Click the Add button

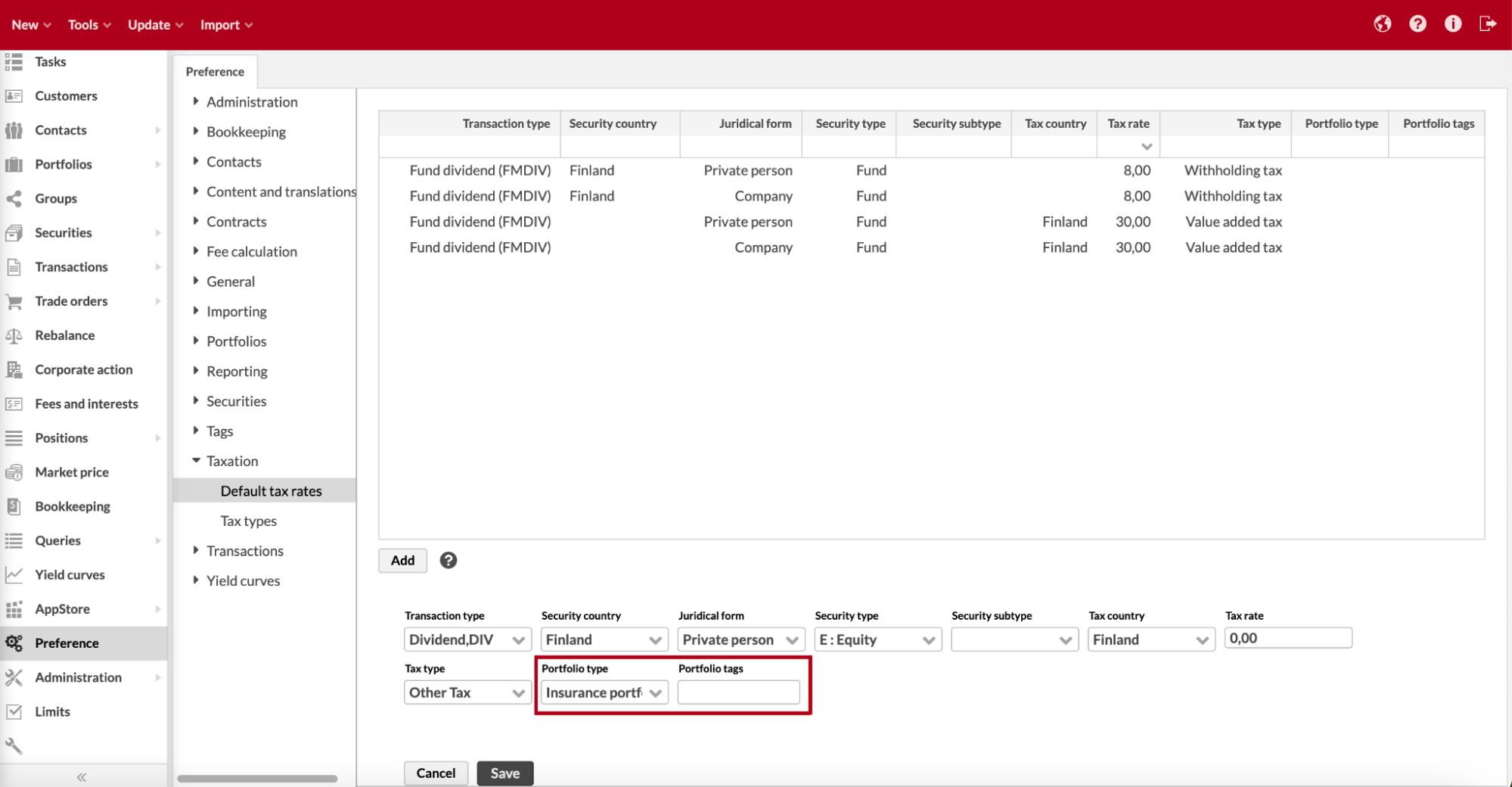(402, 560)
